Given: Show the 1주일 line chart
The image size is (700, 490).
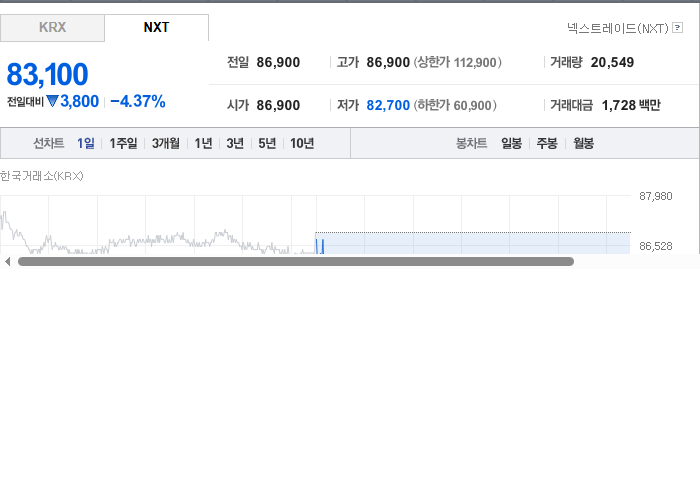Looking at the screenshot, I should [x=123, y=143].
